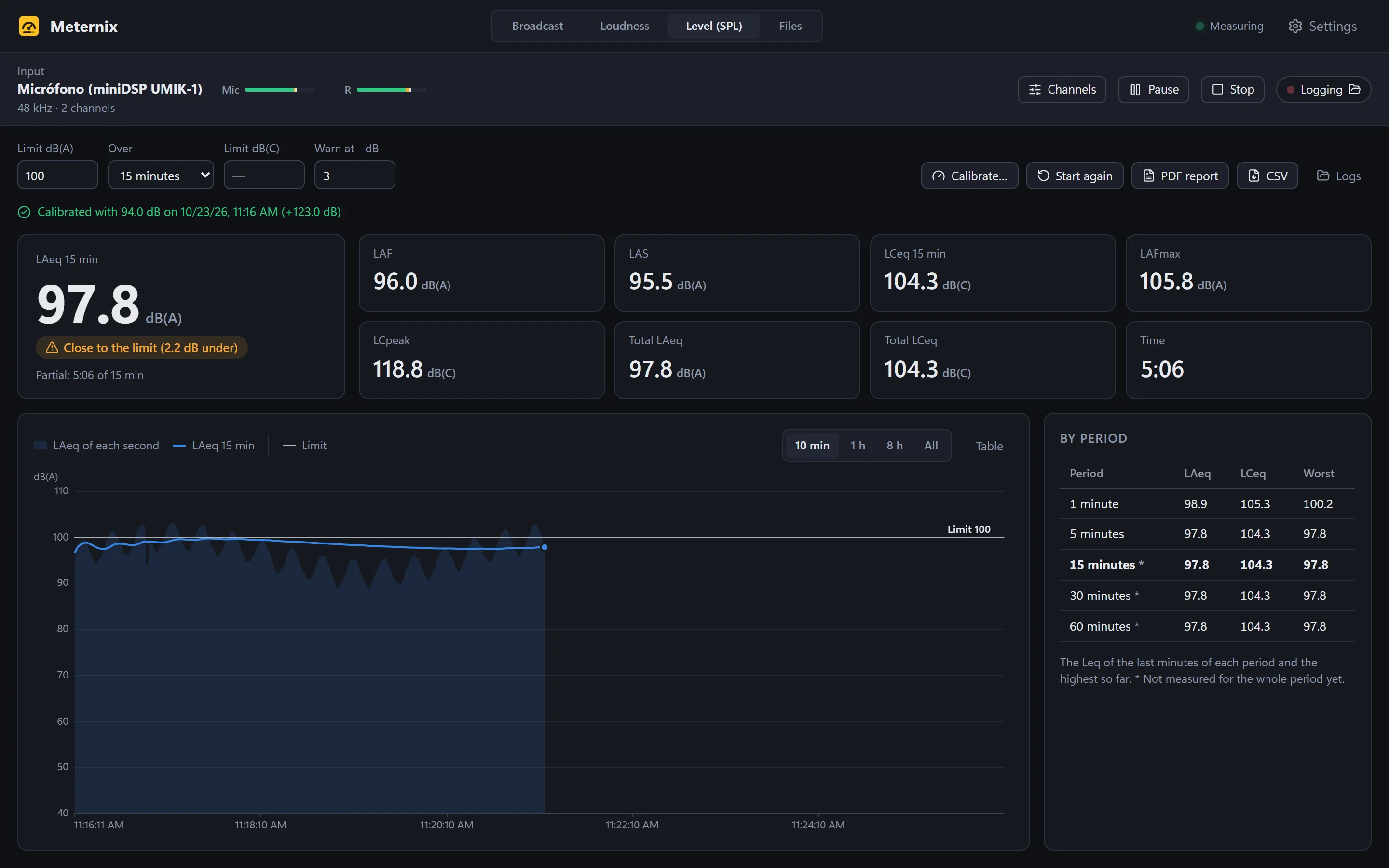Image resolution: width=1389 pixels, height=868 pixels.
Task: Click the Calibrate gauge icon
Action: point(939,176)
